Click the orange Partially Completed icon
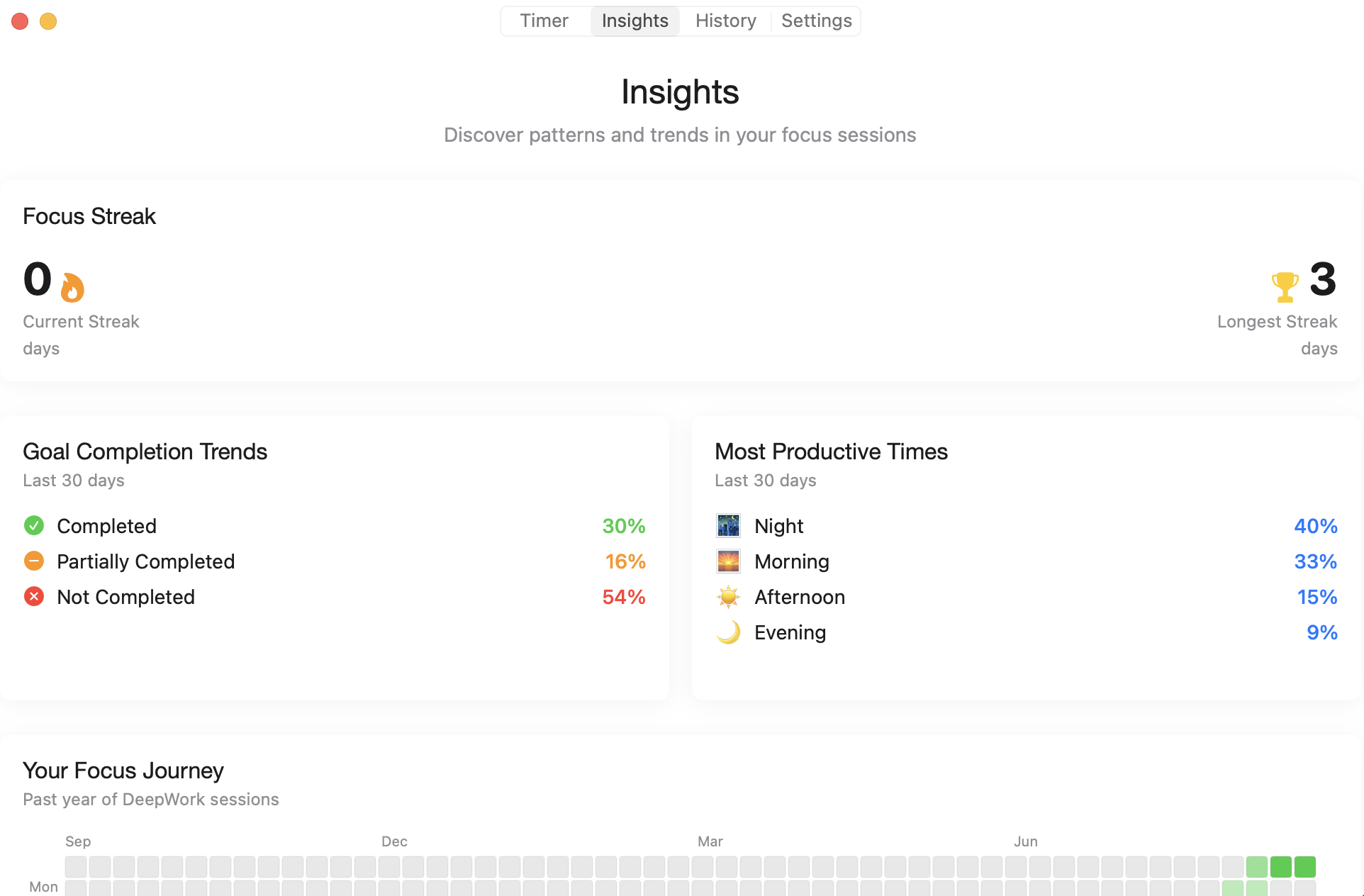 [x=34, y=561]
